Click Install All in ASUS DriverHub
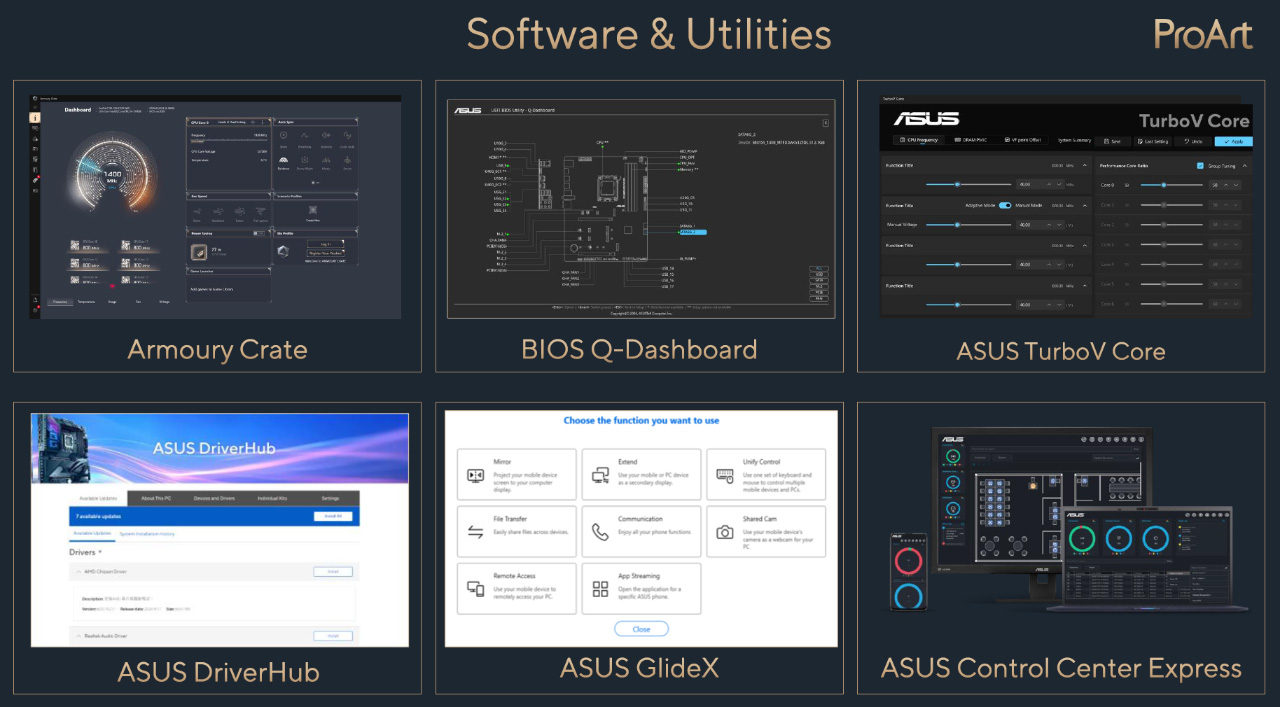Image resolution: width=1280 pixels, height=707 pixels. 333,516
